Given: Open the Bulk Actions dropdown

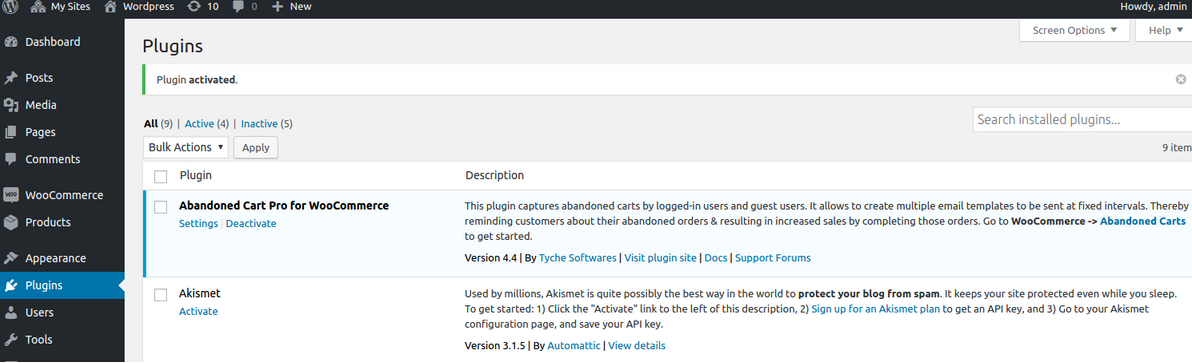Looking at the screenshot, I should pos(185,147).
